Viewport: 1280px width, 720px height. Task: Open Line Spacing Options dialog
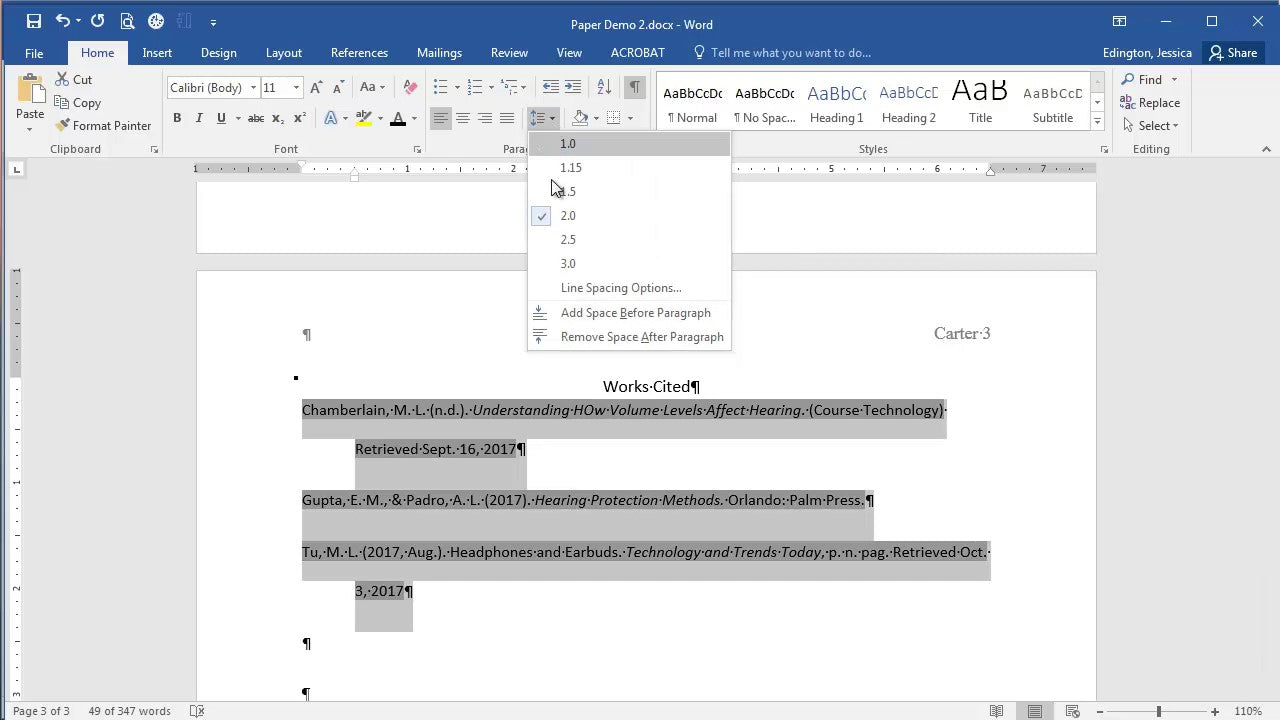pyautogui.click(x=620, y=288)
